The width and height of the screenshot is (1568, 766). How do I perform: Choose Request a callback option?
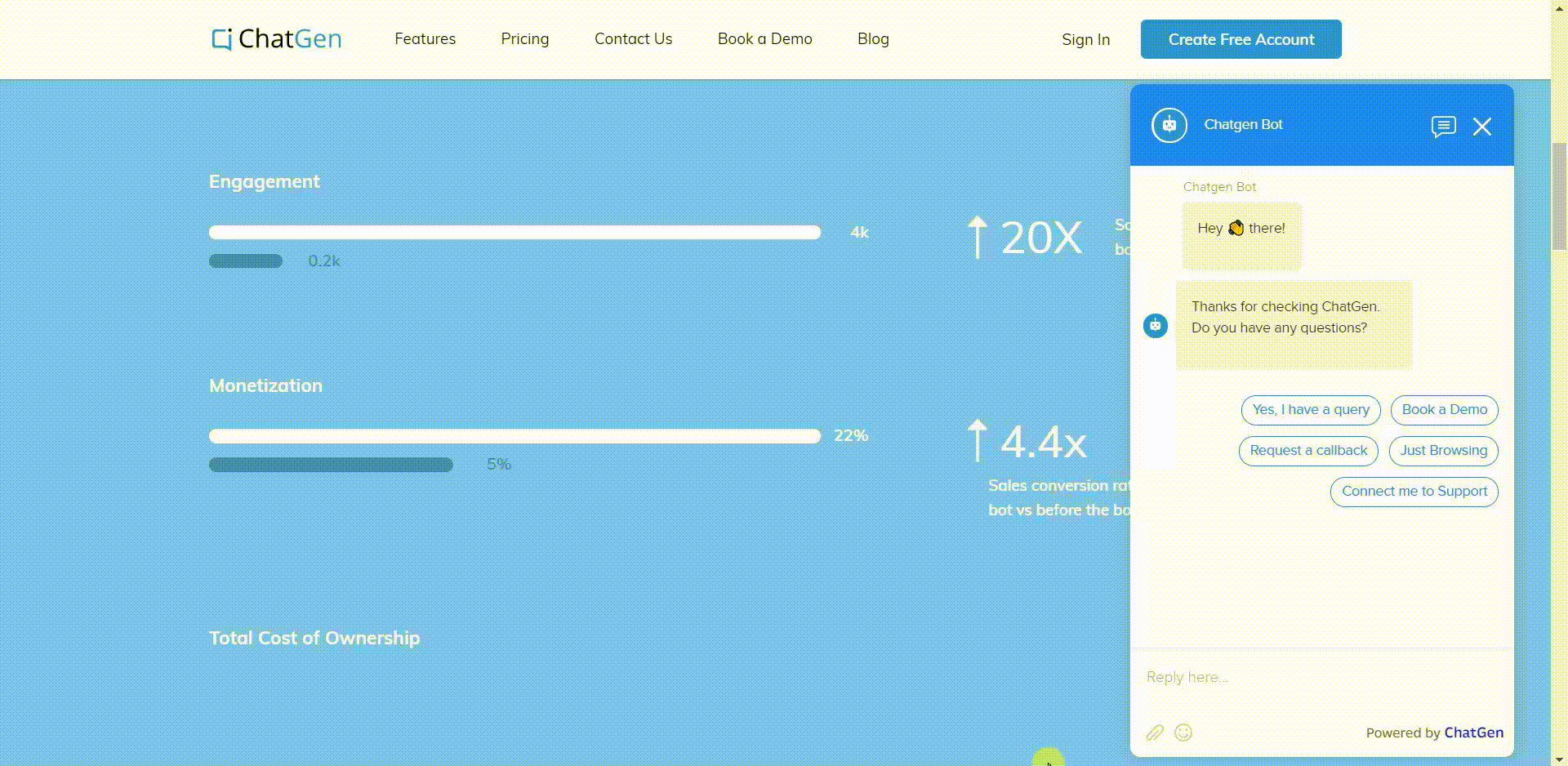tap(1308, 451)
